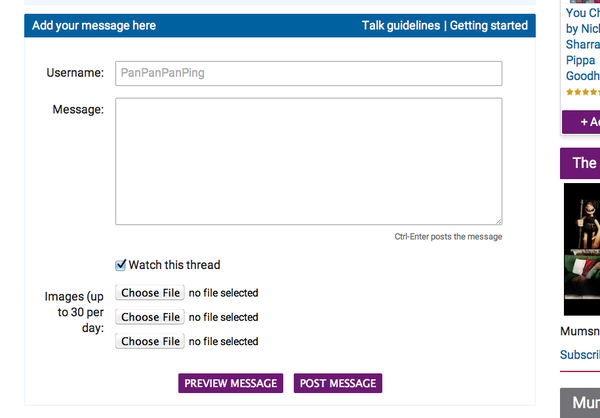Click the third Choose File button
Viewport: 600px width, 418px height.
coord(150,341)
